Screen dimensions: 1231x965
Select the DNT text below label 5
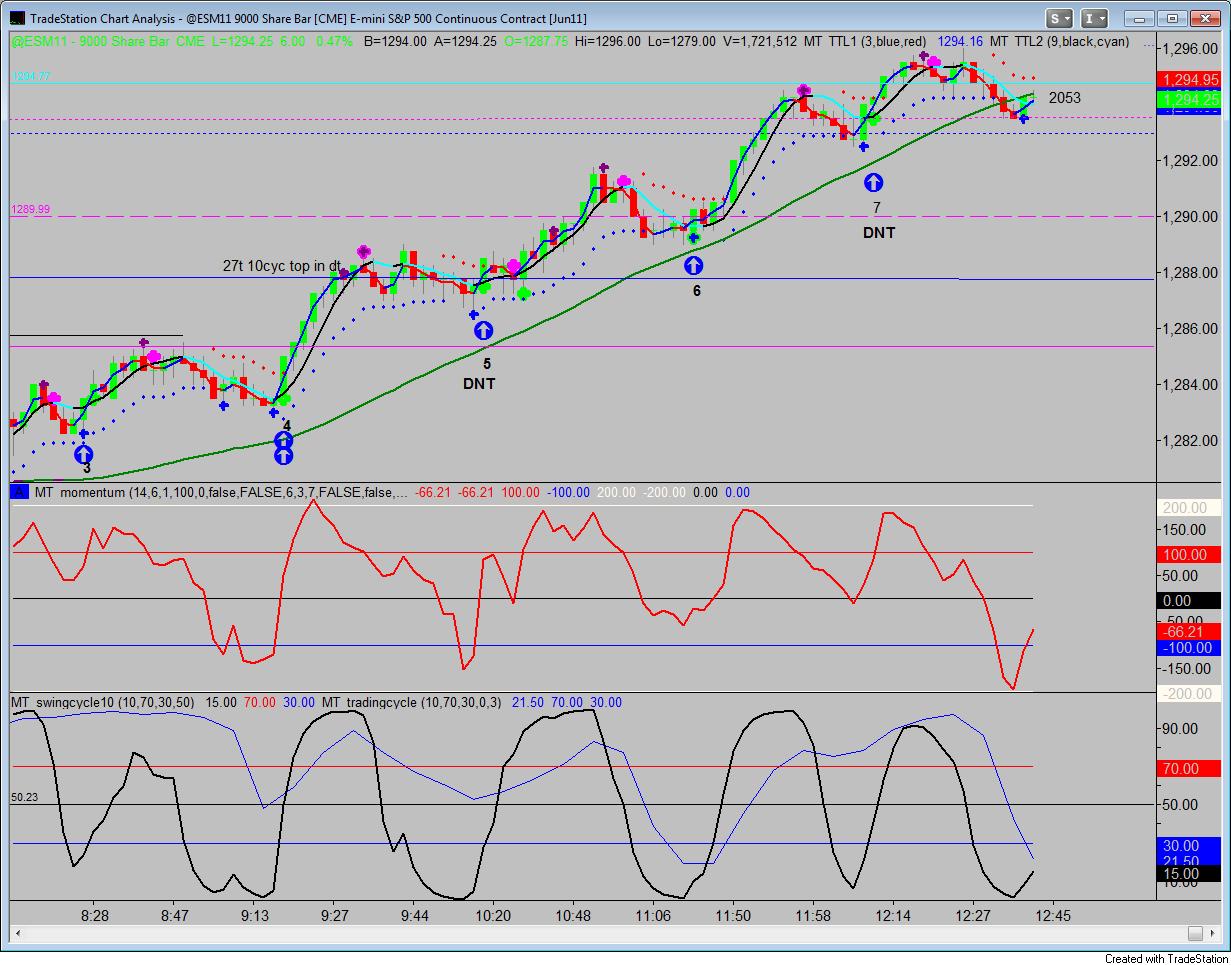coord(479,383)
